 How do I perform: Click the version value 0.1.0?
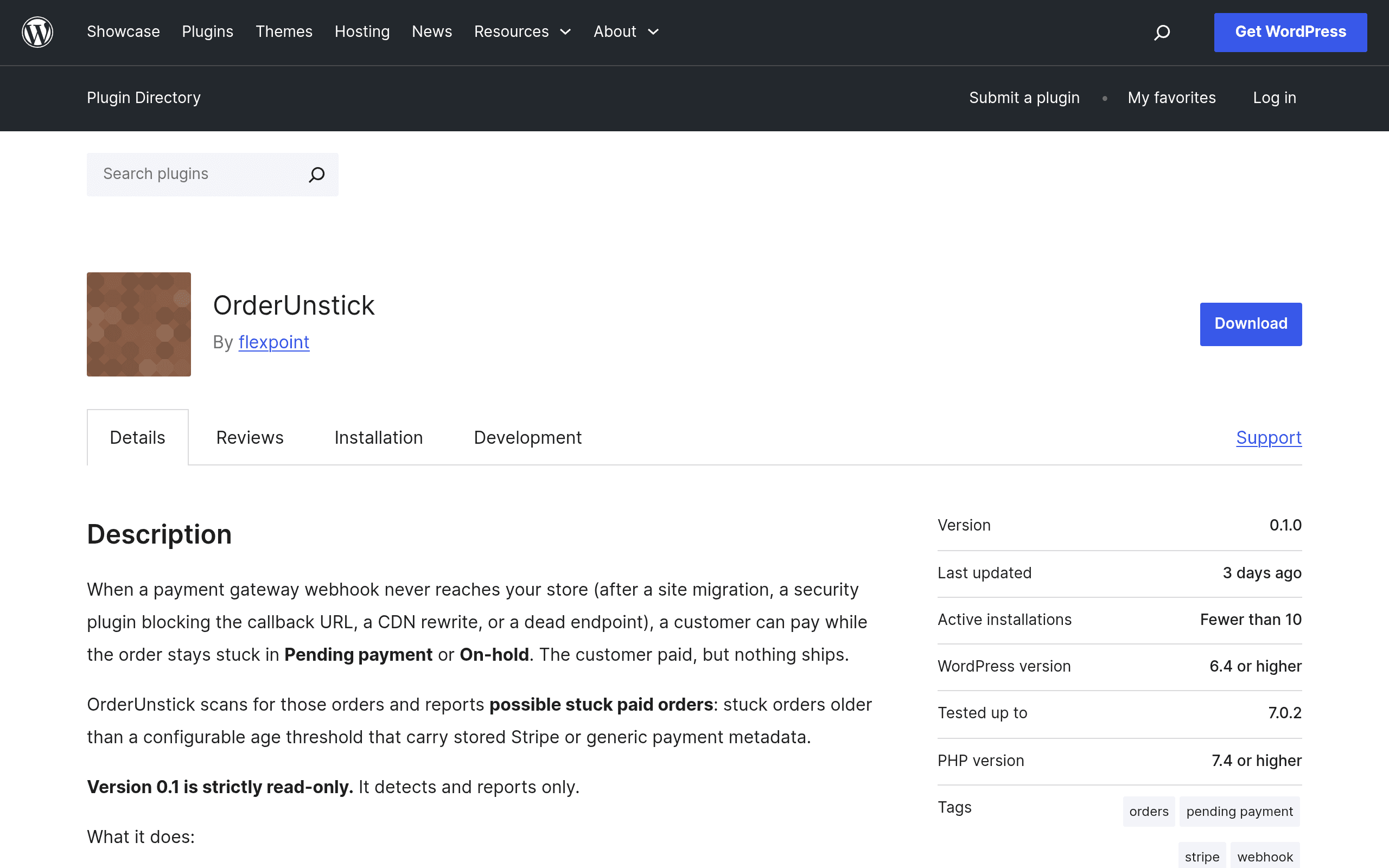pos(1286,525)
